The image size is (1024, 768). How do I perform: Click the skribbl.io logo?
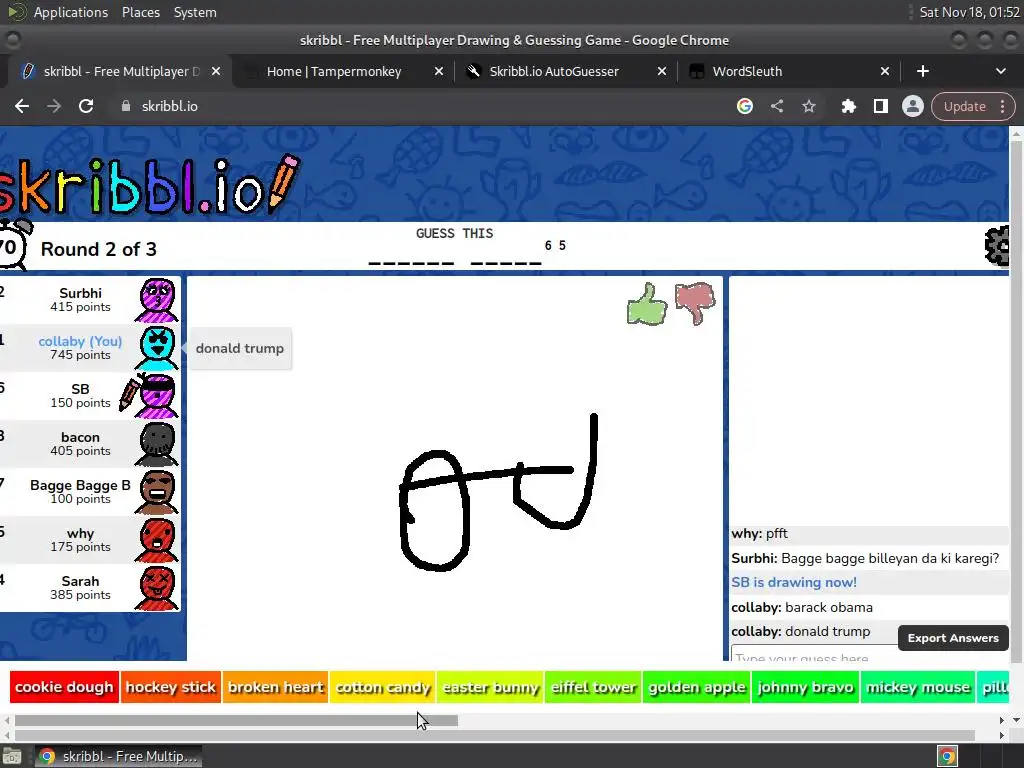pyautogui.click(x=149, y=184)
